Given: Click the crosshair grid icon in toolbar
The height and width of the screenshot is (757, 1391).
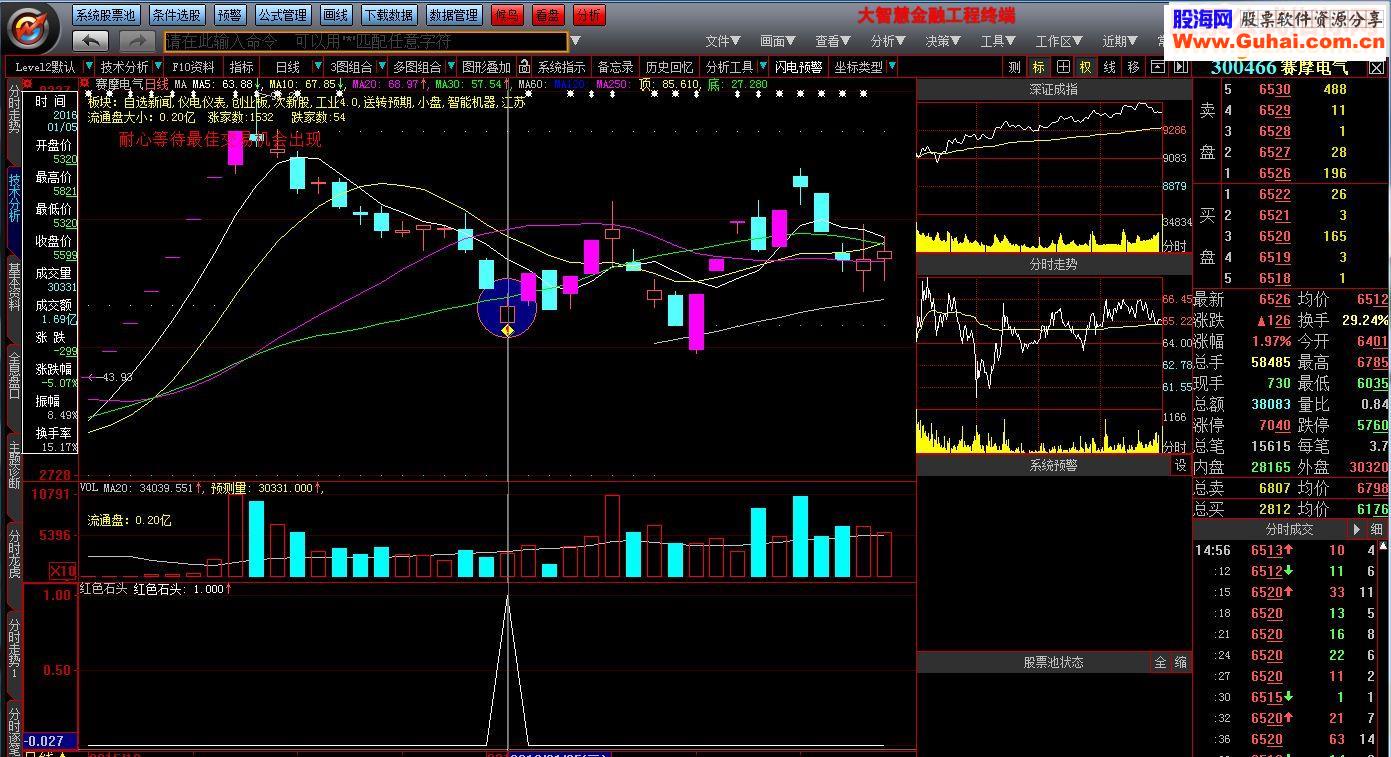Looking at the screenshot, I should pos(1063,67).
